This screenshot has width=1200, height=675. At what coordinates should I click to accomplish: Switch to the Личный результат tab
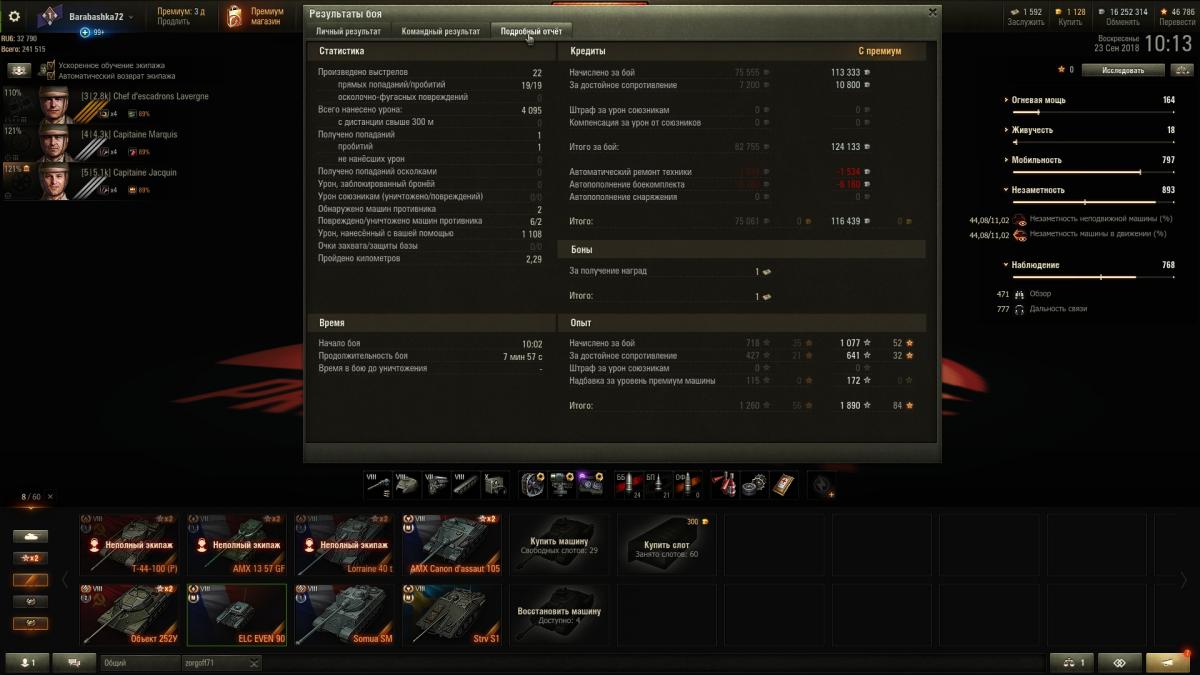point(348,31)
